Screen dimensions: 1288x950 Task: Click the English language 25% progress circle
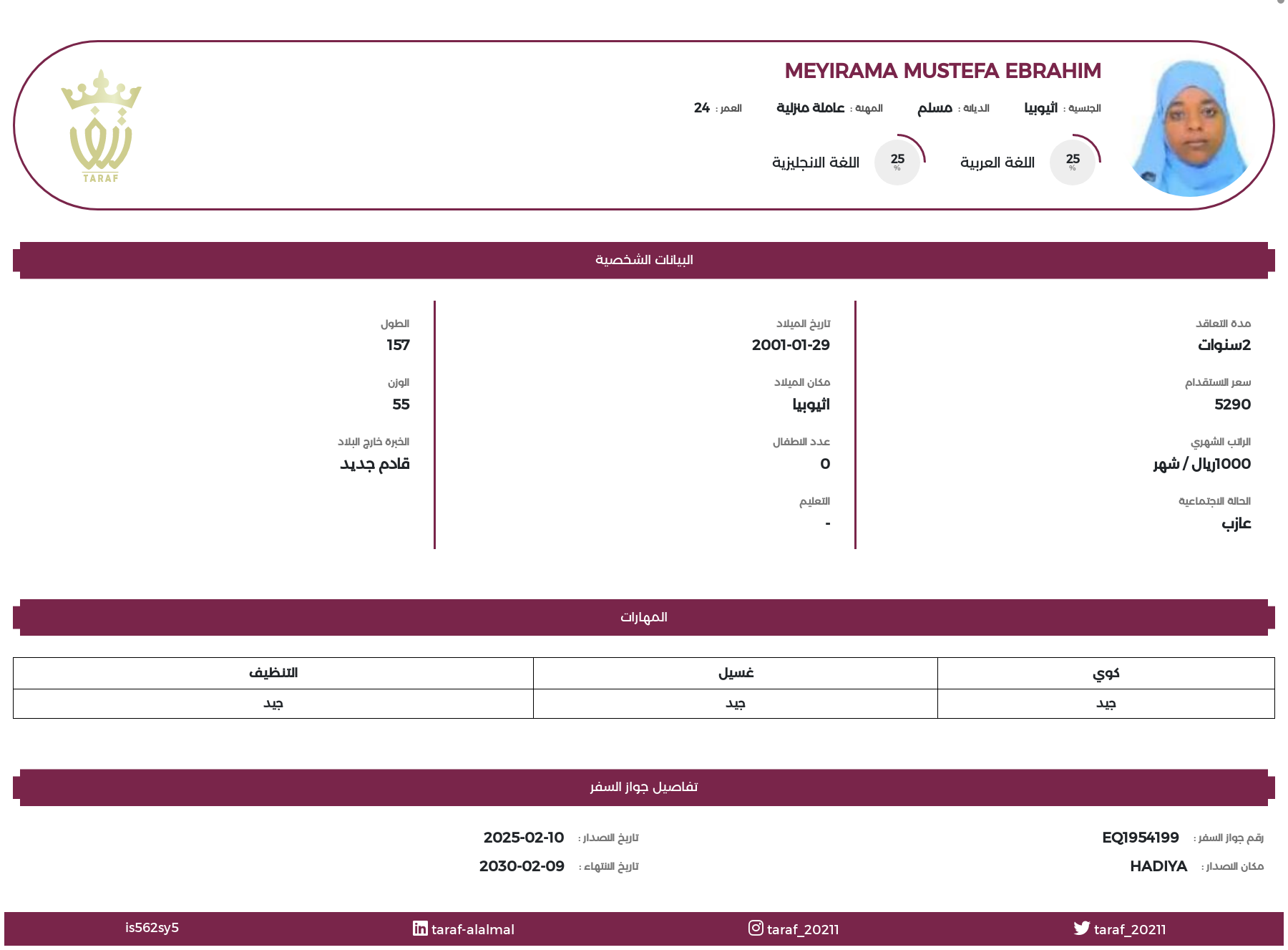(x=897, y=162)
